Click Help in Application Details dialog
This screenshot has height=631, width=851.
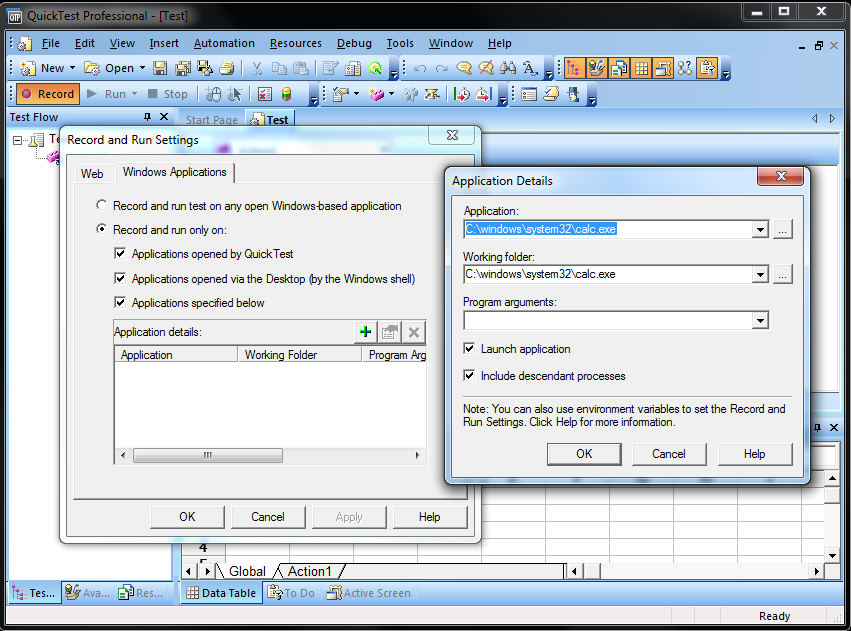[755, 454]
